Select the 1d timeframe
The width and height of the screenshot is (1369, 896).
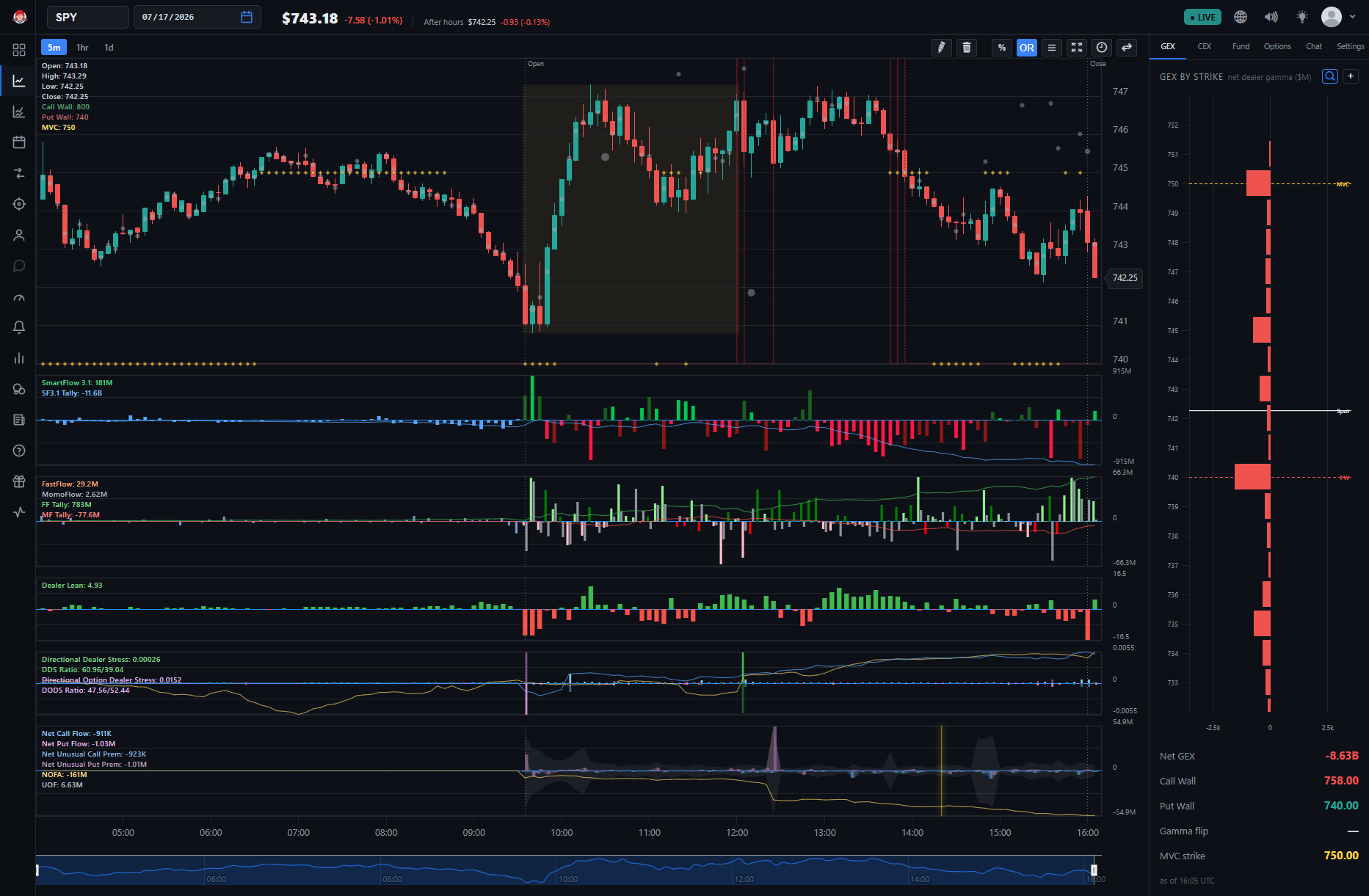pos(109,48)
